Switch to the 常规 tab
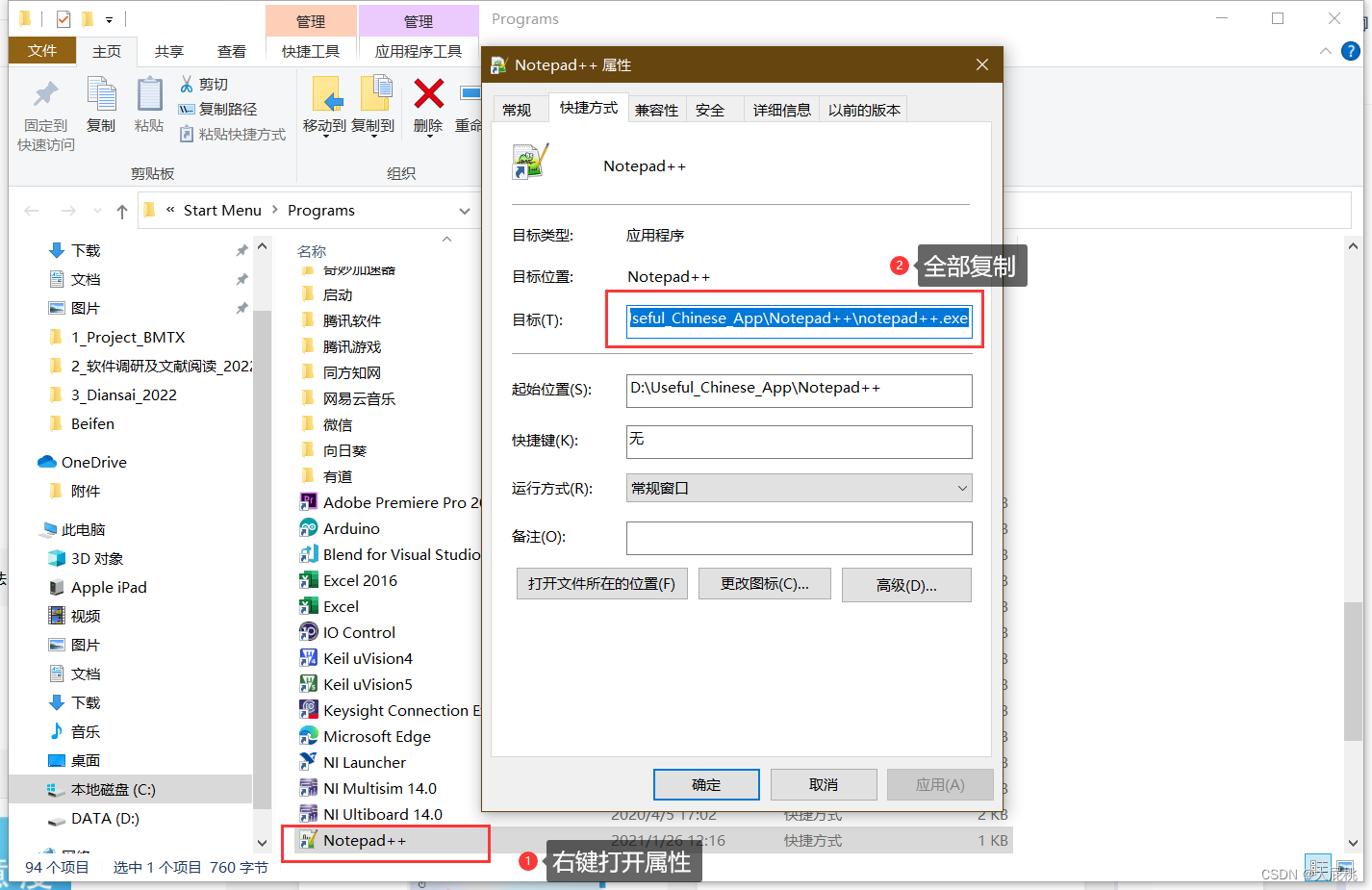 coord(517,110)
